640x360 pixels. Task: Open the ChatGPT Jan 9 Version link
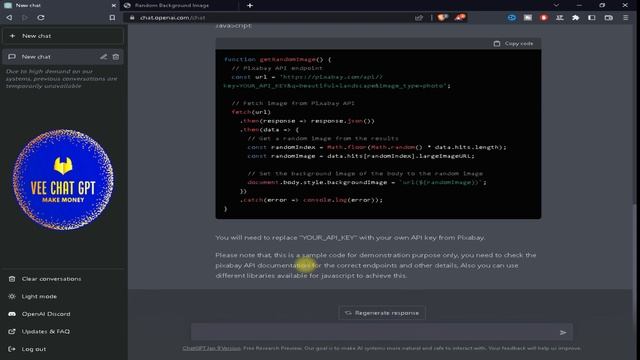(211, 348)
